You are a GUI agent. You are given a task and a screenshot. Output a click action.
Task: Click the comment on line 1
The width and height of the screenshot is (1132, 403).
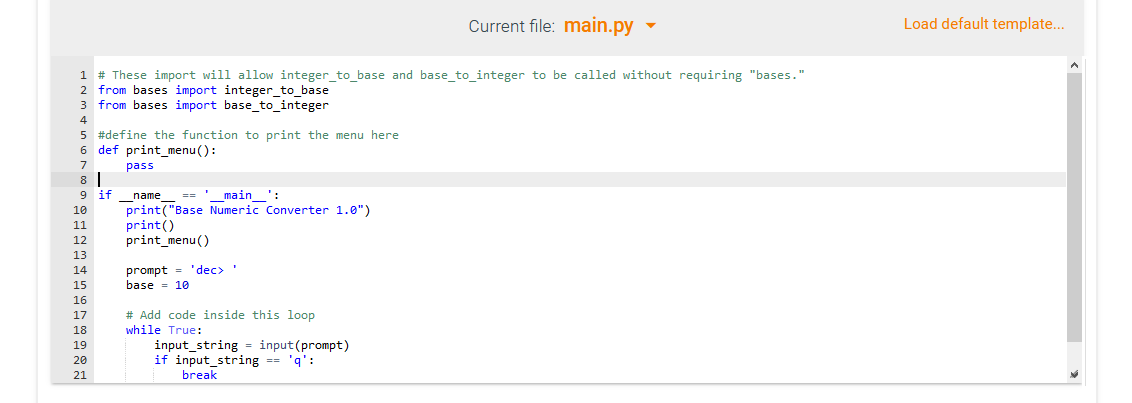[x=451, y=75]
